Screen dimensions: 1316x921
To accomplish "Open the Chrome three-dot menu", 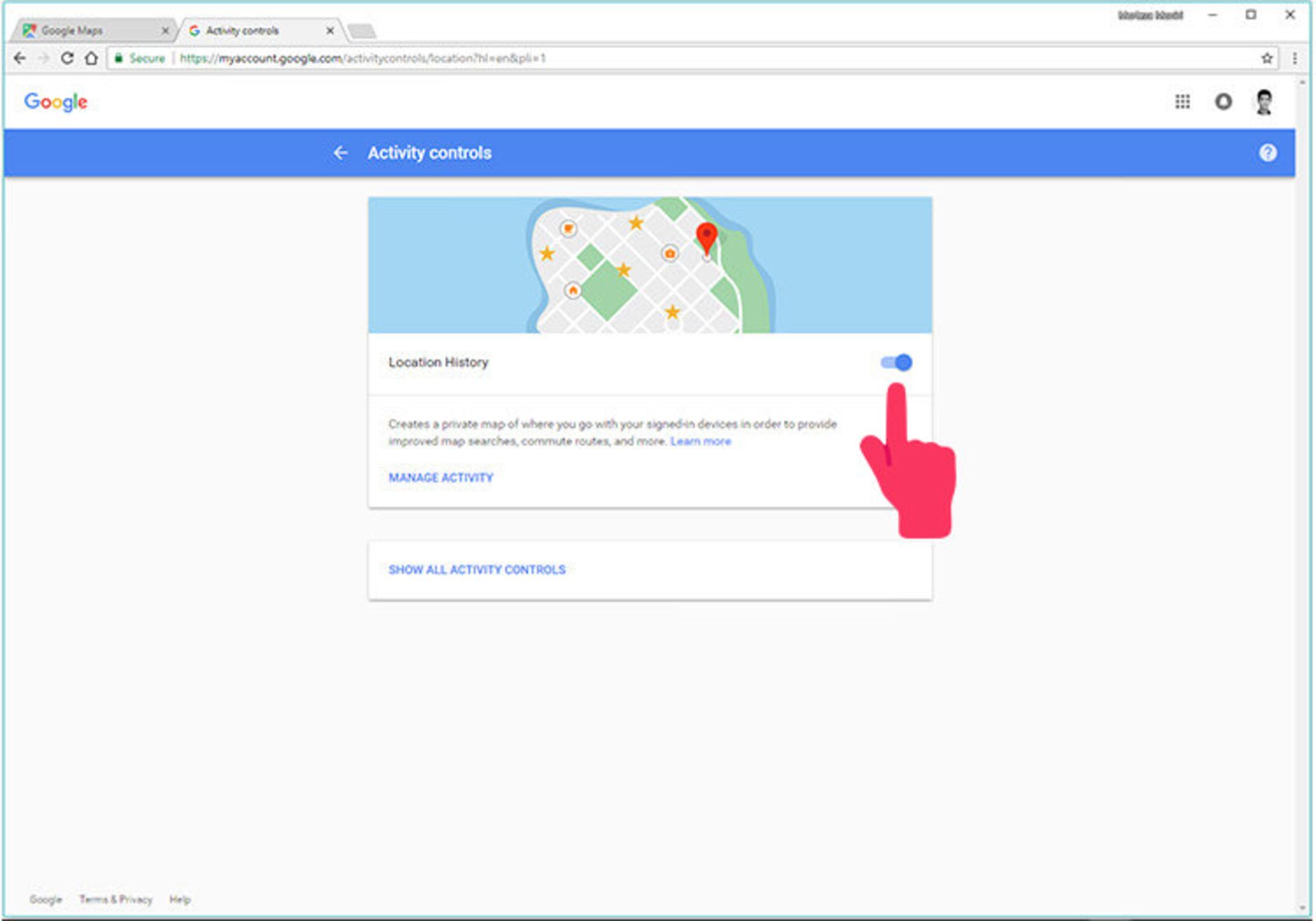I will coord(1295,58).
